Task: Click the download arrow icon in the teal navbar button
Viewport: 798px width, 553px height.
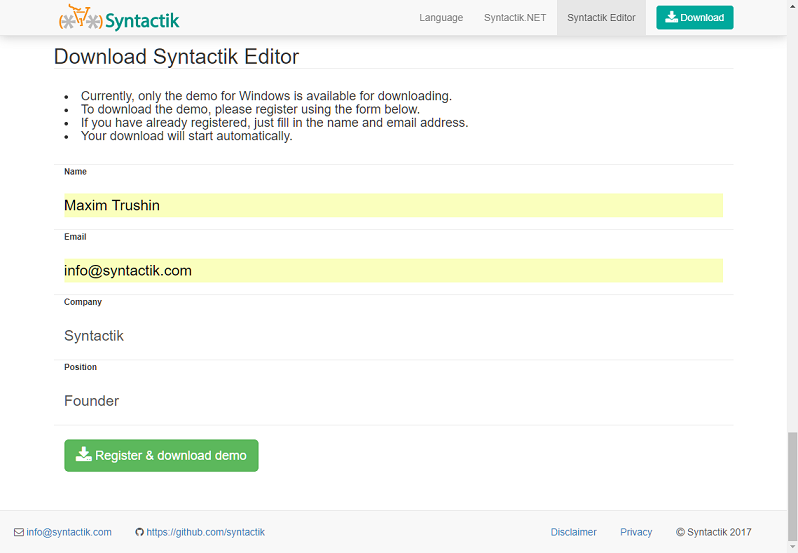Action: pos(671,17)
